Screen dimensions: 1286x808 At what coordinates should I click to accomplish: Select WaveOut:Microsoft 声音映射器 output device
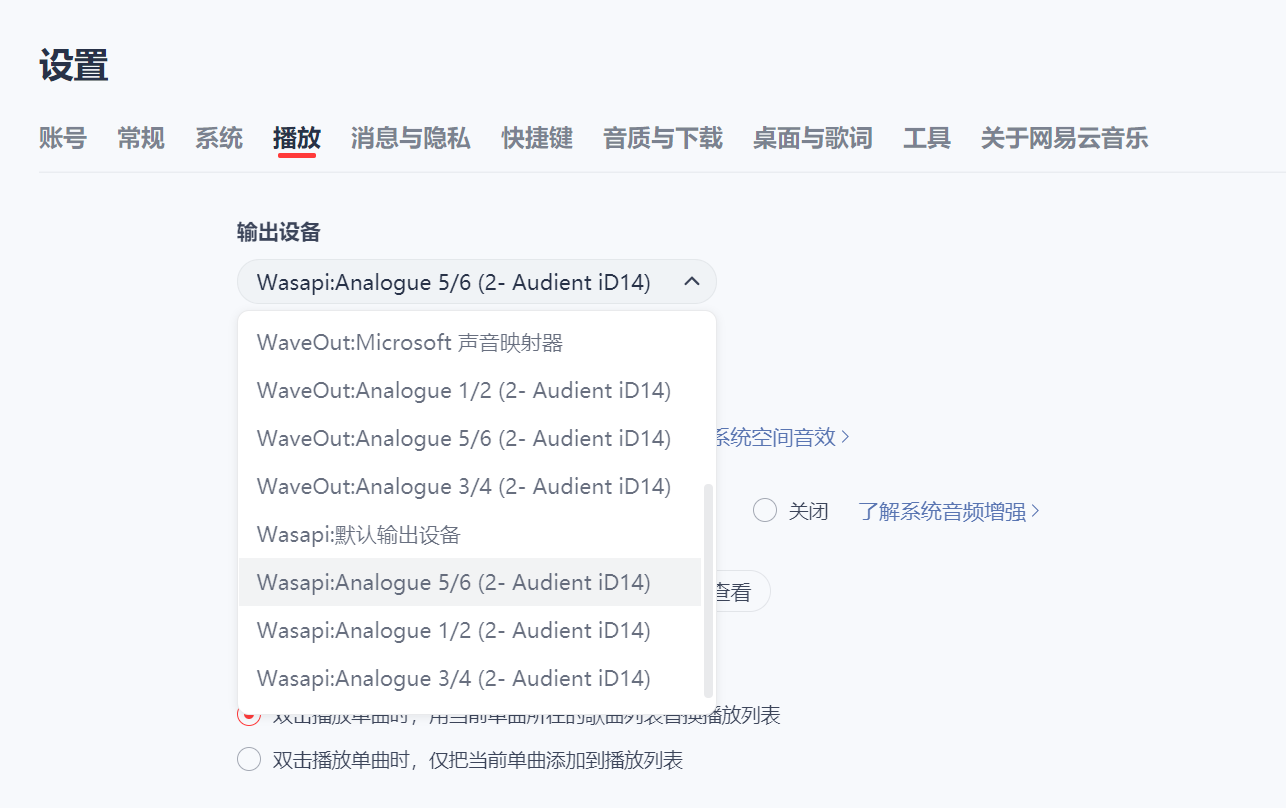coord(412,342)
